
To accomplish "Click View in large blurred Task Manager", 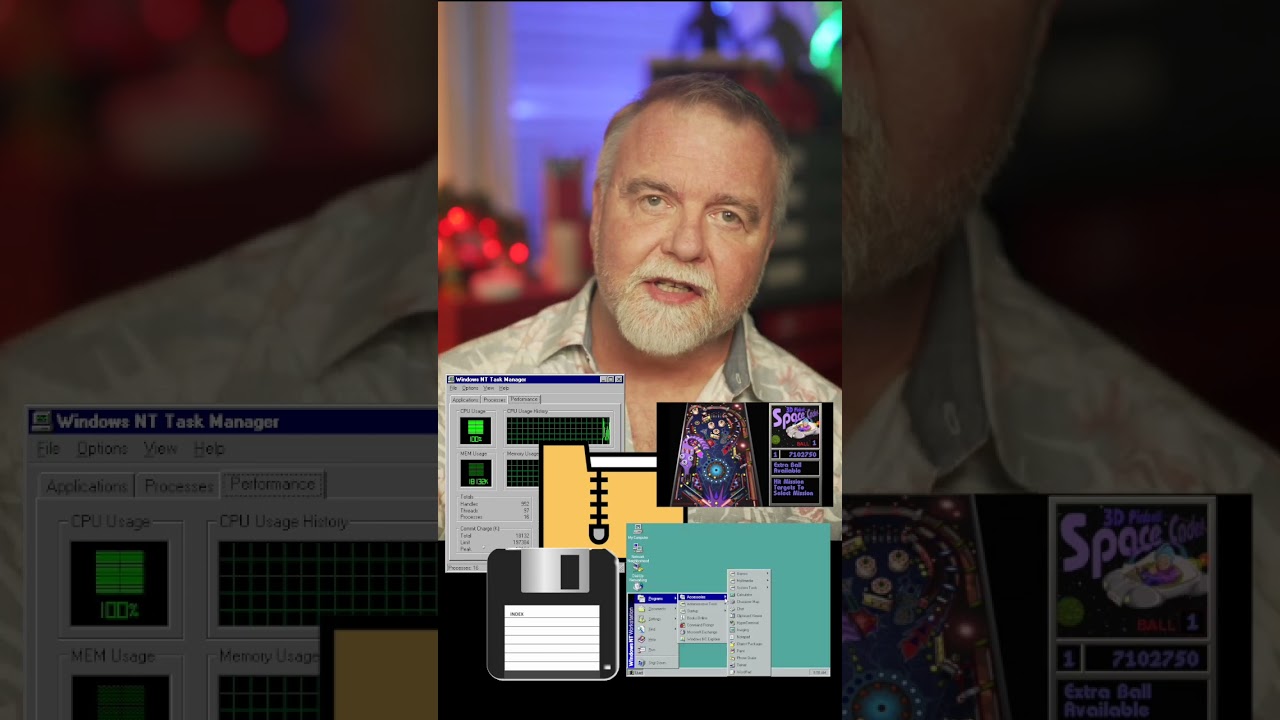I will point(160,448).
